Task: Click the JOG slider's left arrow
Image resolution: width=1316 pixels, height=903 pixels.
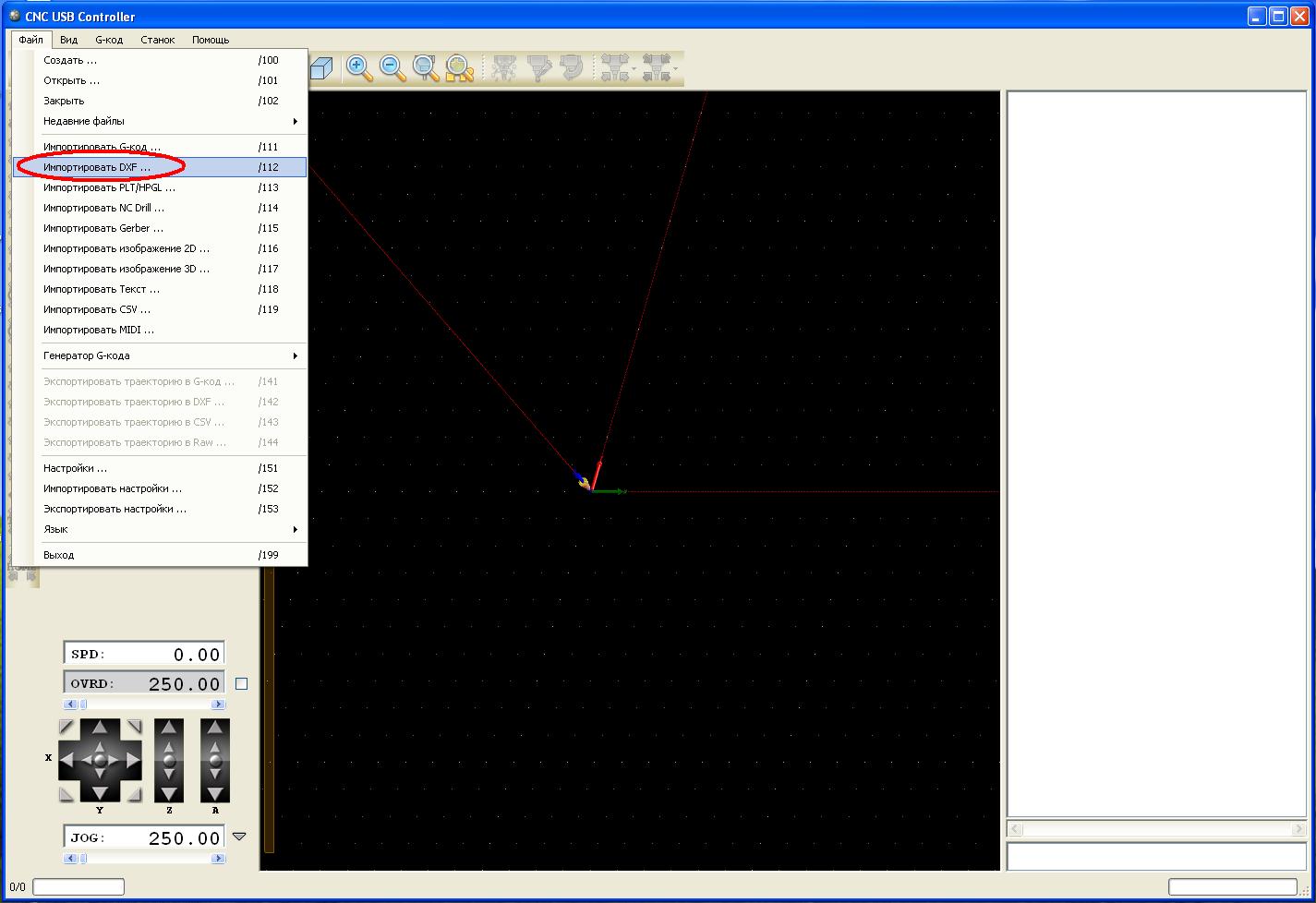Action: (x=70, y=859)
